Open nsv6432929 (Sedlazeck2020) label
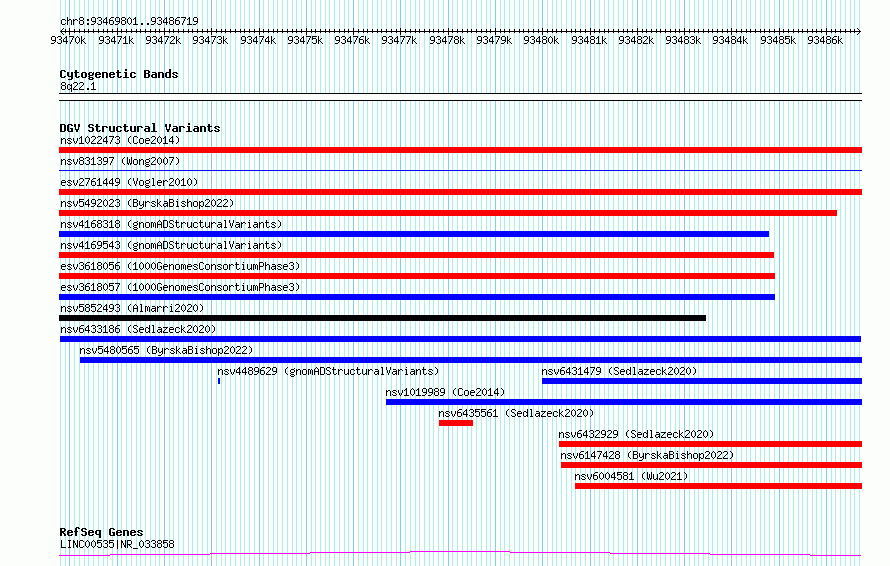890x566 pixels. pyautogui.click(x=636, y=434)
